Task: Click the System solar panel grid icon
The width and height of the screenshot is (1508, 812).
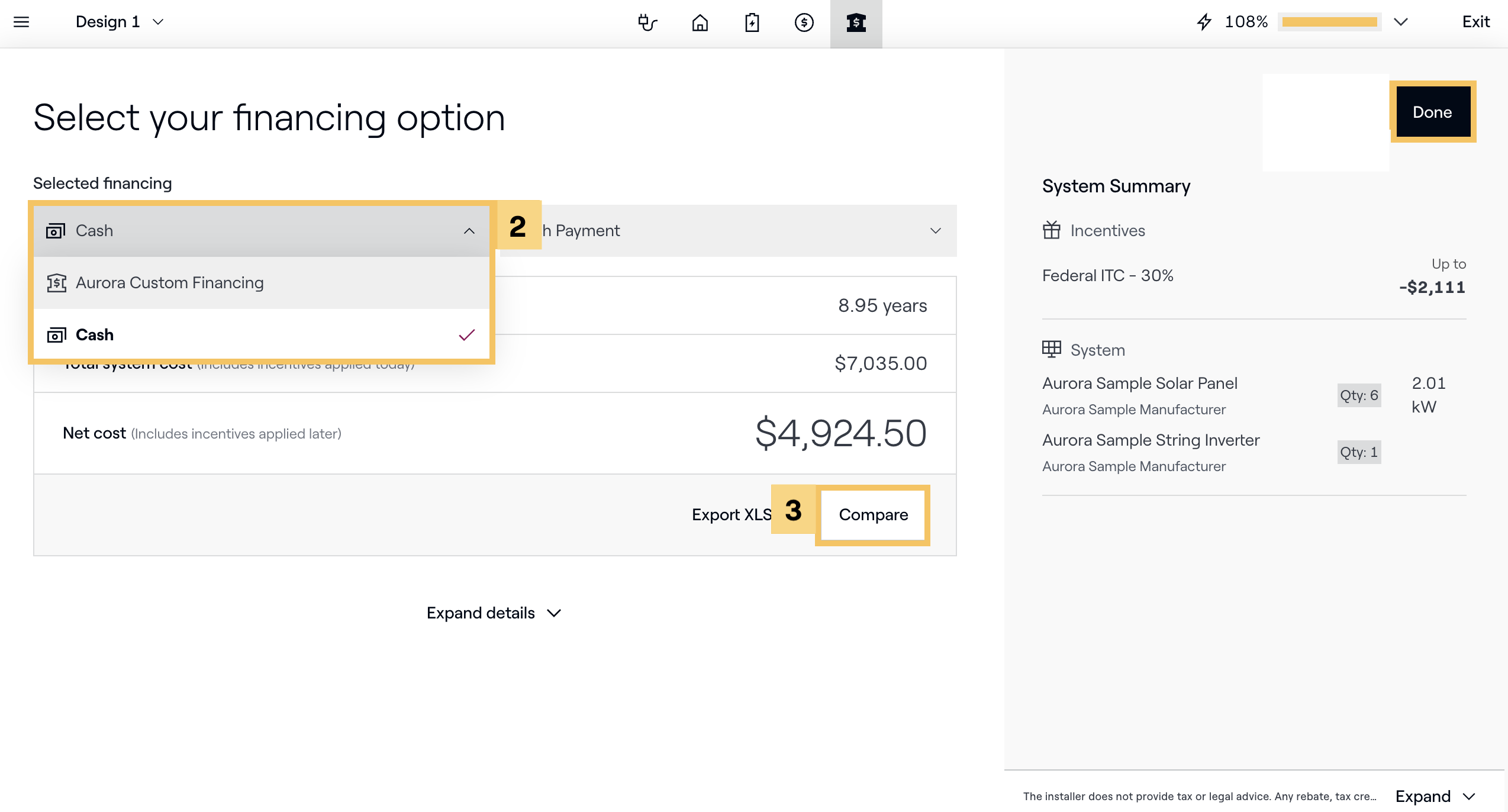Action: (1051, 349)
